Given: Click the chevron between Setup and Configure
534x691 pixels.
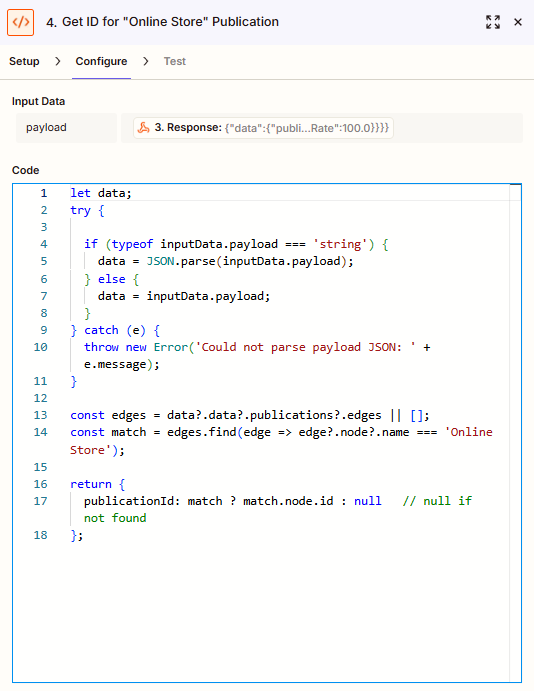Looking at the screenshot, I should point(58,61).
